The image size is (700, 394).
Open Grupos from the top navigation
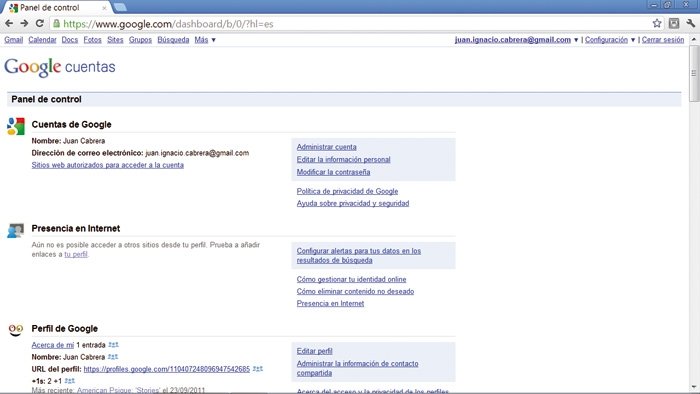pos(140,40)
